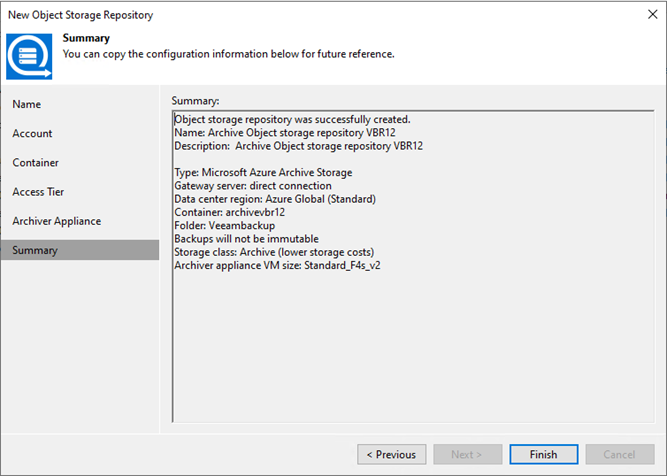This screenshot has height=476, width=667.
Task: Select the highlighted Summary step
Action: point(80,250)
